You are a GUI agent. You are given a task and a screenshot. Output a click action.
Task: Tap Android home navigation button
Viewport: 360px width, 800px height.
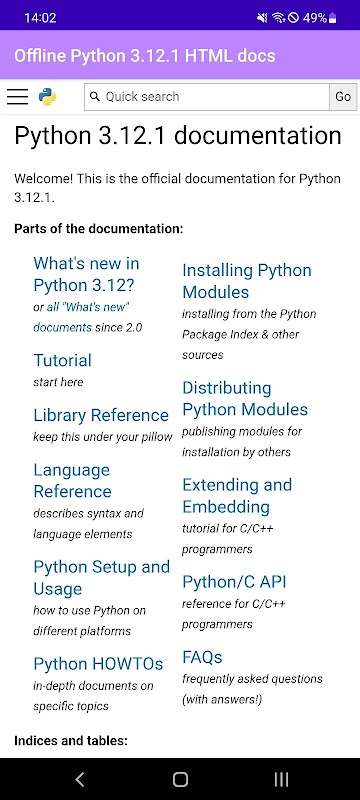click(180, 779)
